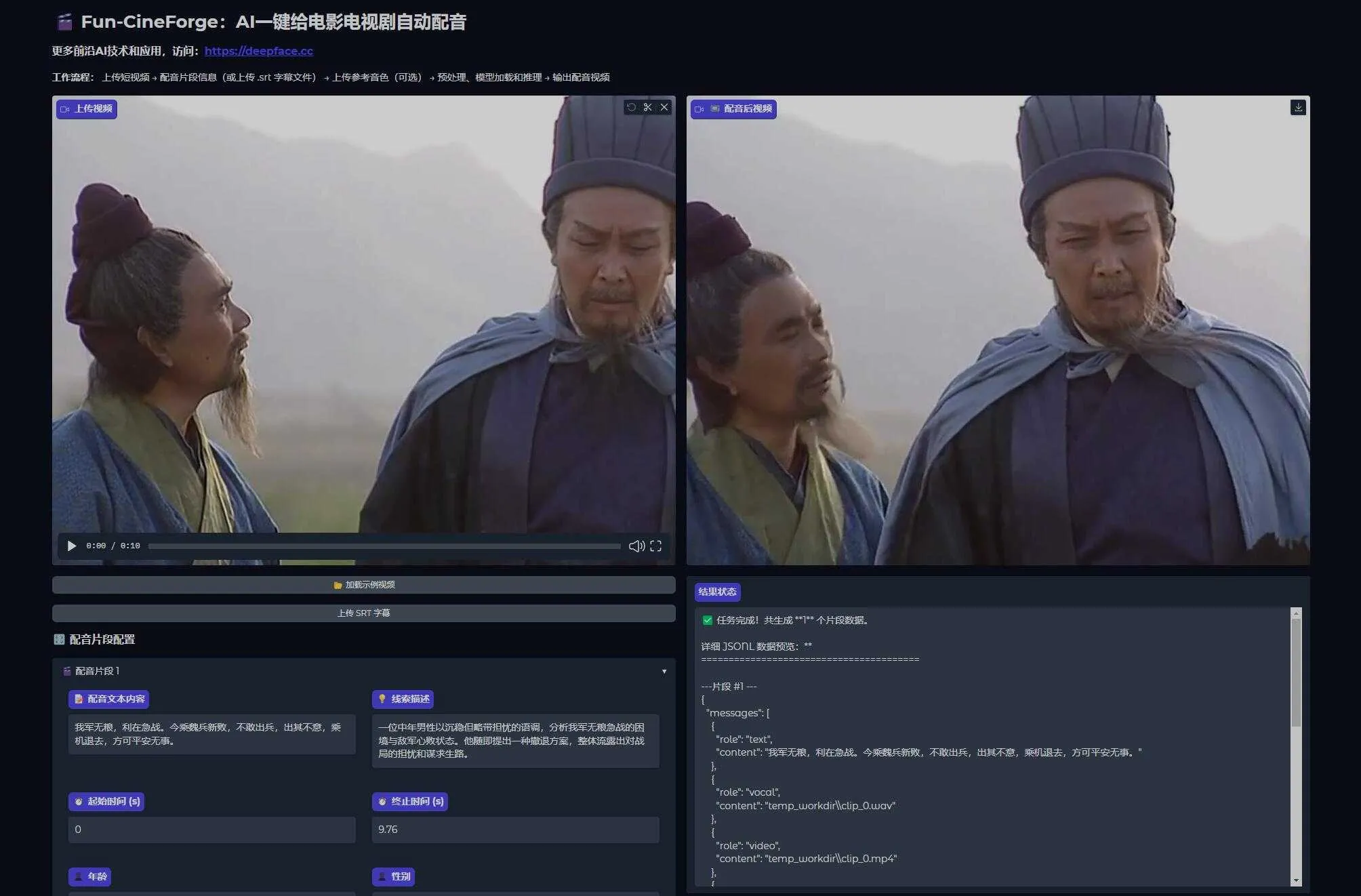Download the dubbed output video
The height and width of the screenshot is (896, 1361).
tap(1299, 106)
